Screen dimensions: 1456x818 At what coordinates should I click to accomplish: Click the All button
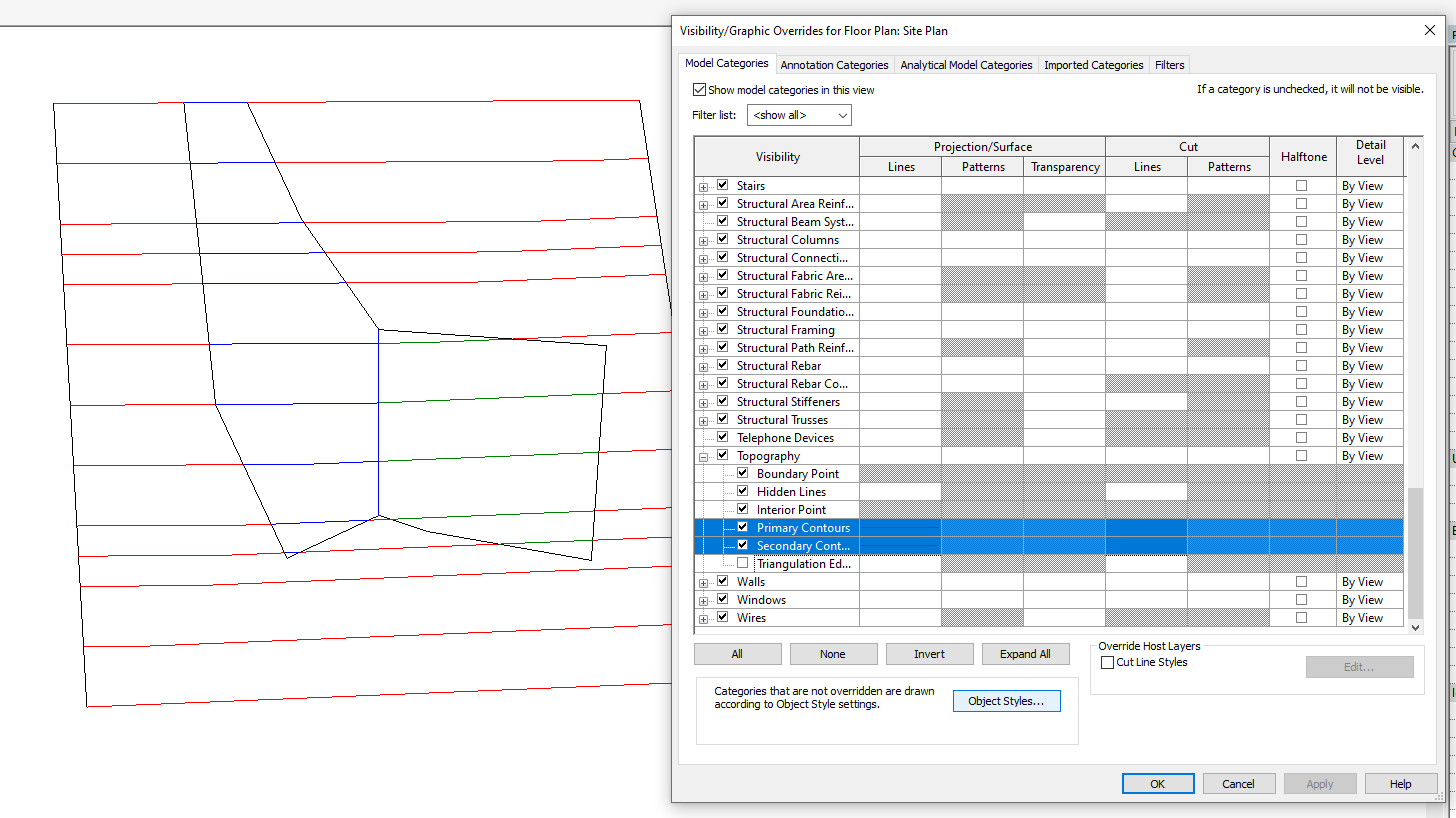[737, 654]
